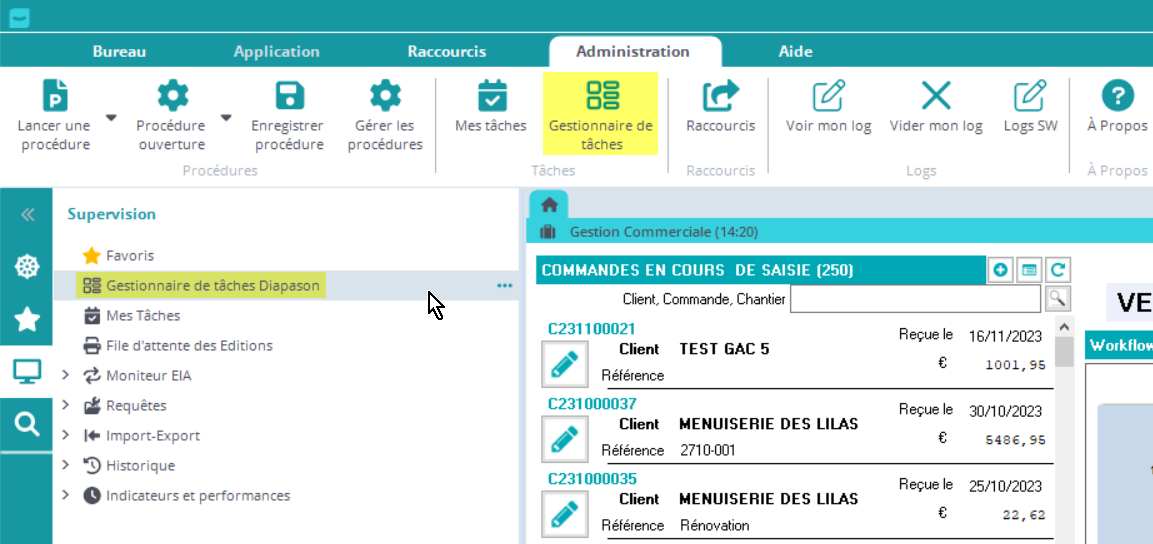Edit order C231100021 with pencil icon

[x=565, y=363]
